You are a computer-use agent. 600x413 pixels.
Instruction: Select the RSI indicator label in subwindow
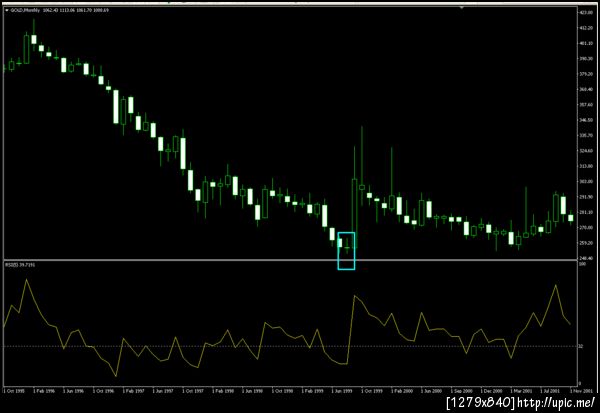[x=20, y=265]
